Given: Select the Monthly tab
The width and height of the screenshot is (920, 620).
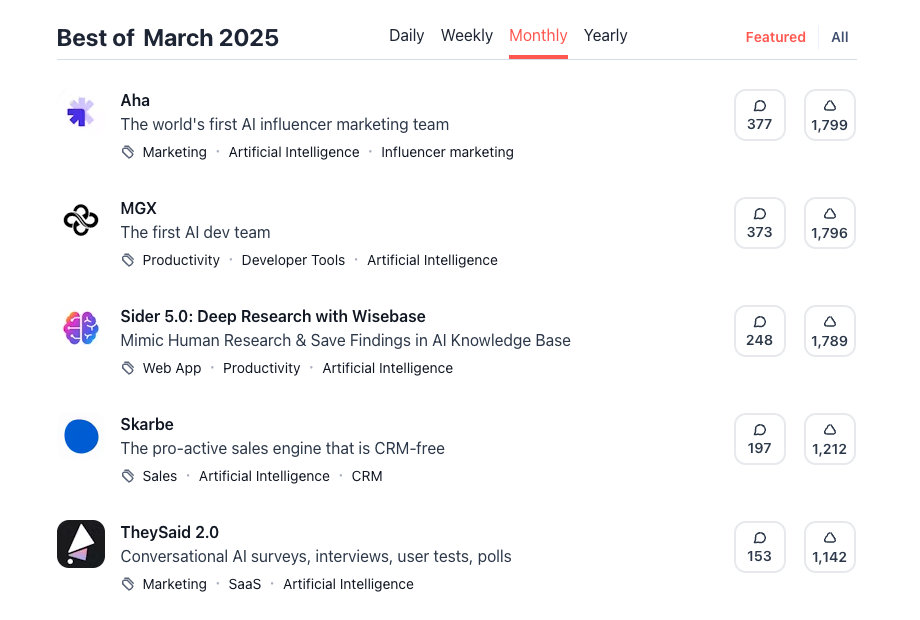Looking at the screenshot, I should pyautogui.click(x=538, y=36).
